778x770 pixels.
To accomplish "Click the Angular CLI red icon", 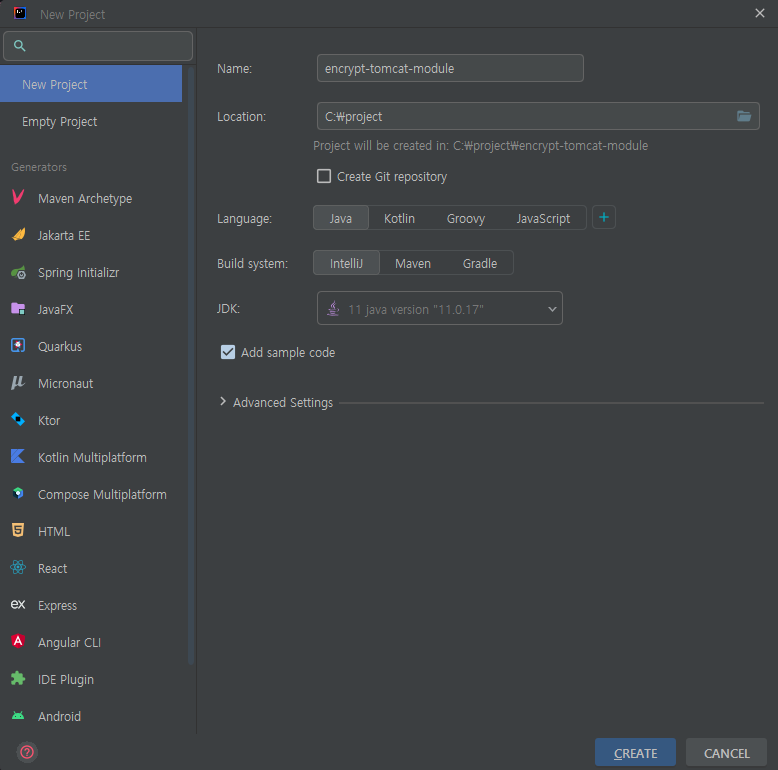I will coord(18,642).
